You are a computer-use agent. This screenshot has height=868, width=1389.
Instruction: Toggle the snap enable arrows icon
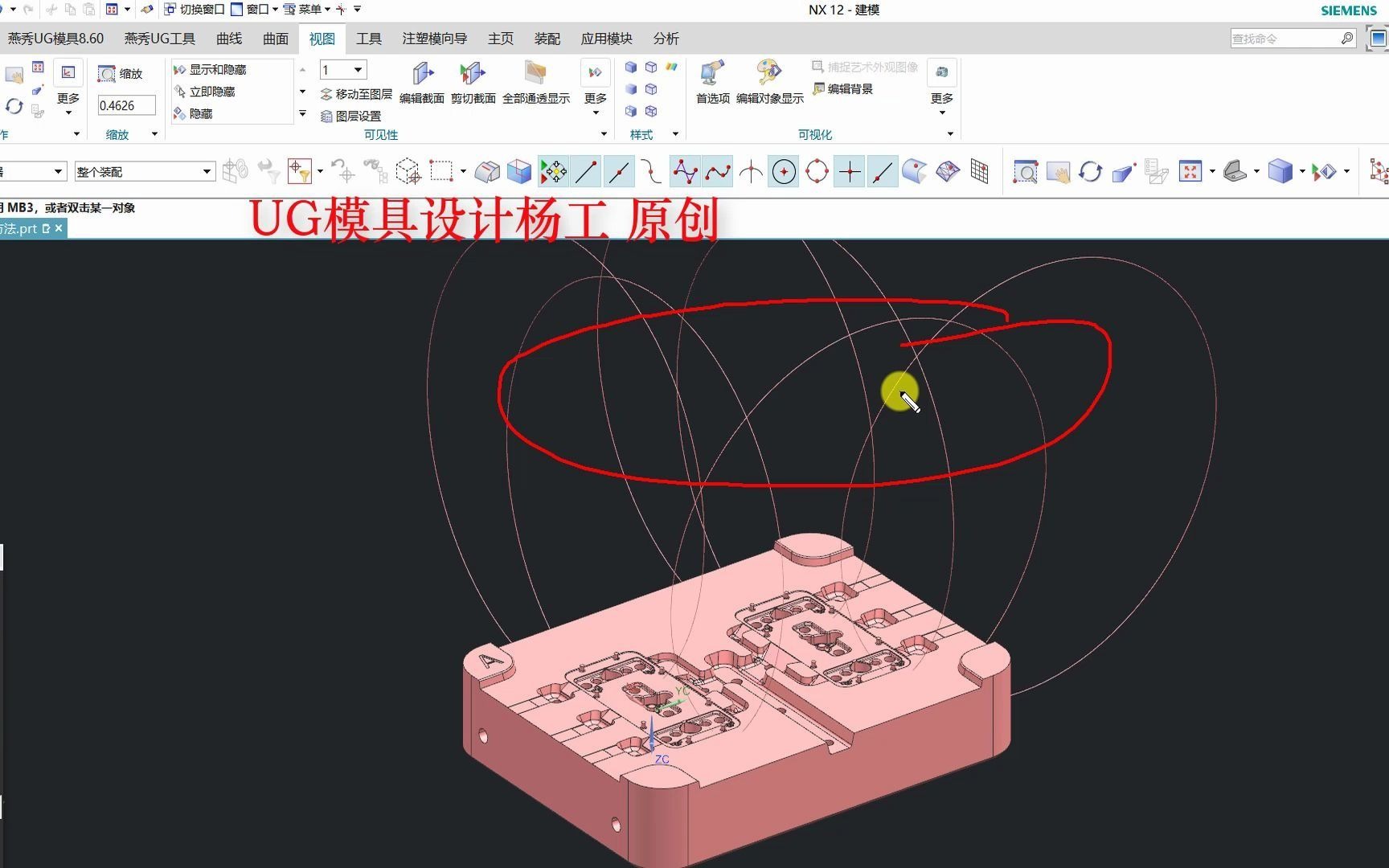tap(554, 172)
